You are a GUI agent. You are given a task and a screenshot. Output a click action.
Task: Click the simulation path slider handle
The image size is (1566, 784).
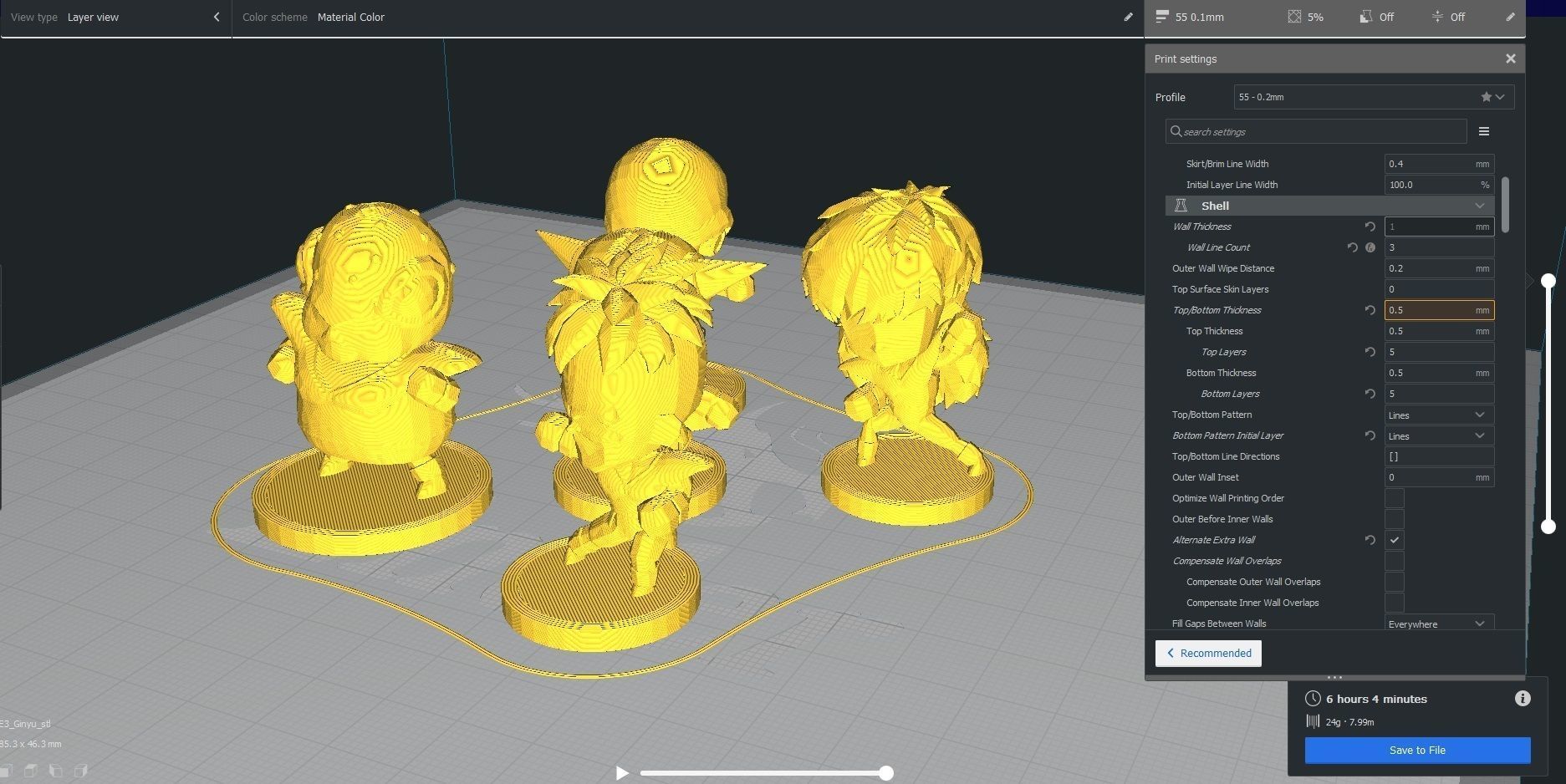[x=885, y=773]
